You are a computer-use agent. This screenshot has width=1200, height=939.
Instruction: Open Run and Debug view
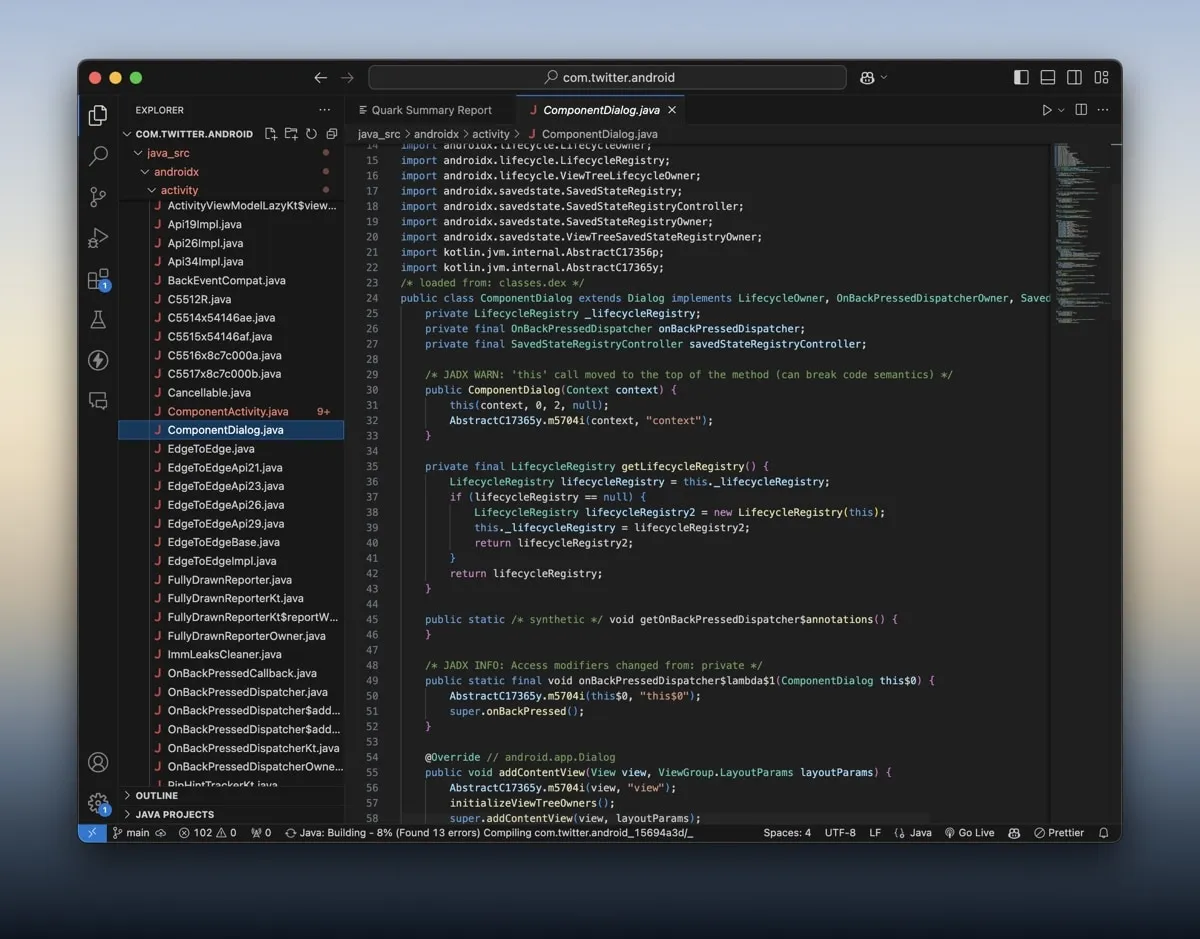click(x=98, y=238)
